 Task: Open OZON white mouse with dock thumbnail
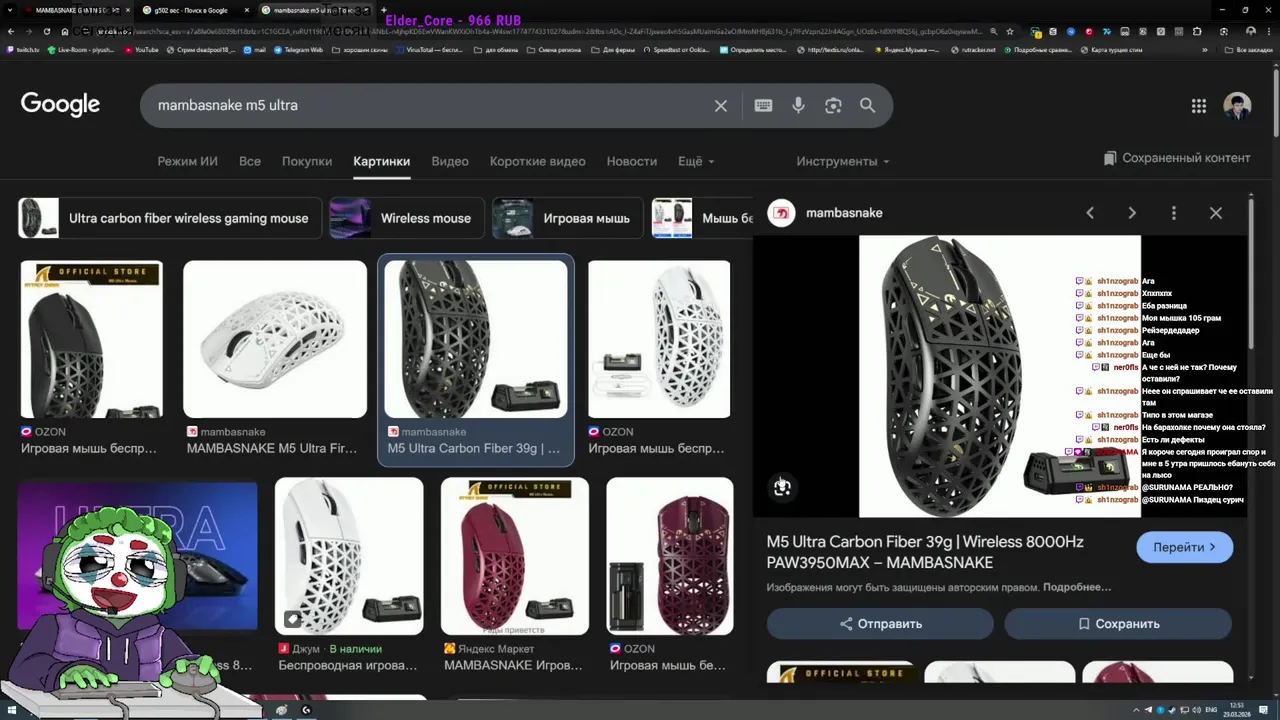[x=659, y=339]
